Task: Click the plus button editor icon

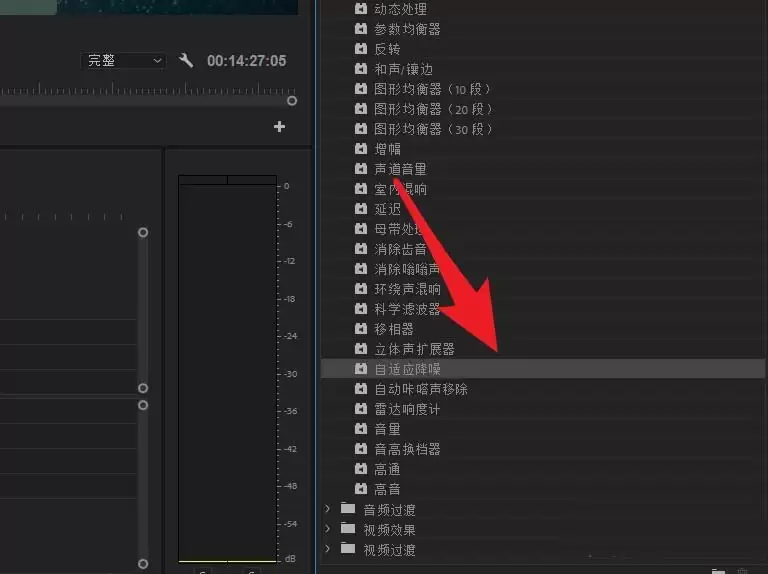Action: tap(279, 126)
